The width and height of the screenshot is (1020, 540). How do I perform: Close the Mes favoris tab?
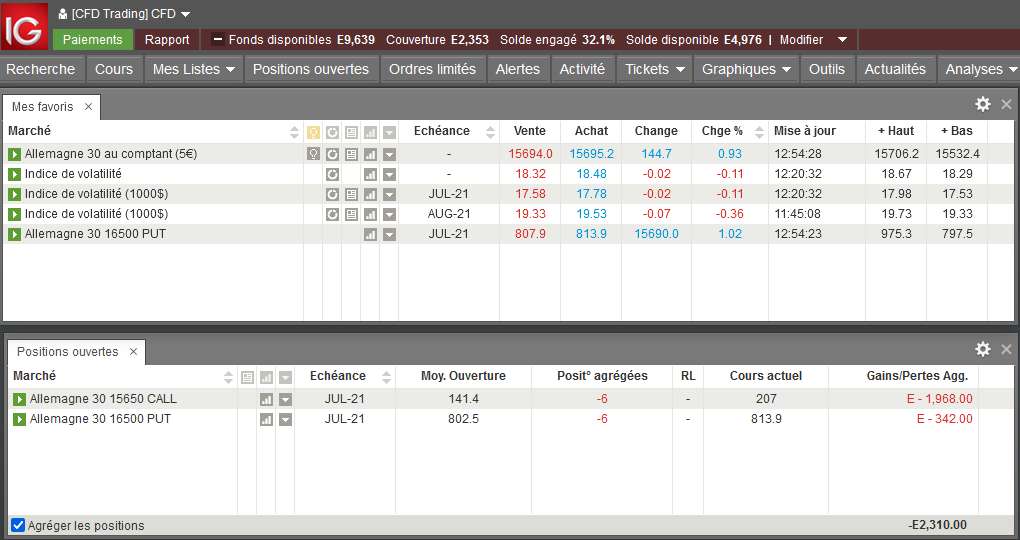(x=88, y=106)
